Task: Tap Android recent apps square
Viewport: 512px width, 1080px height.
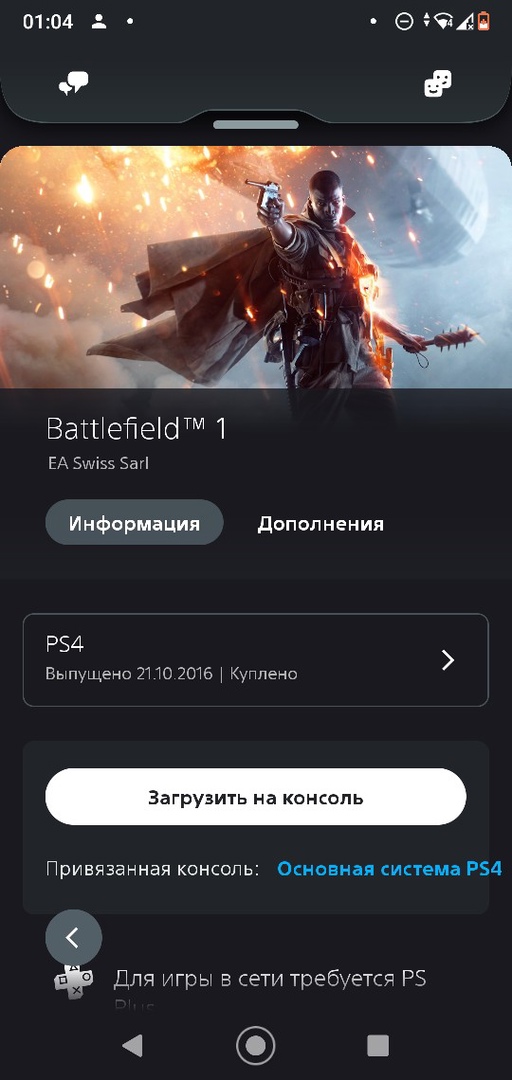Action: pyautogui.click(x=378, y=1045)
